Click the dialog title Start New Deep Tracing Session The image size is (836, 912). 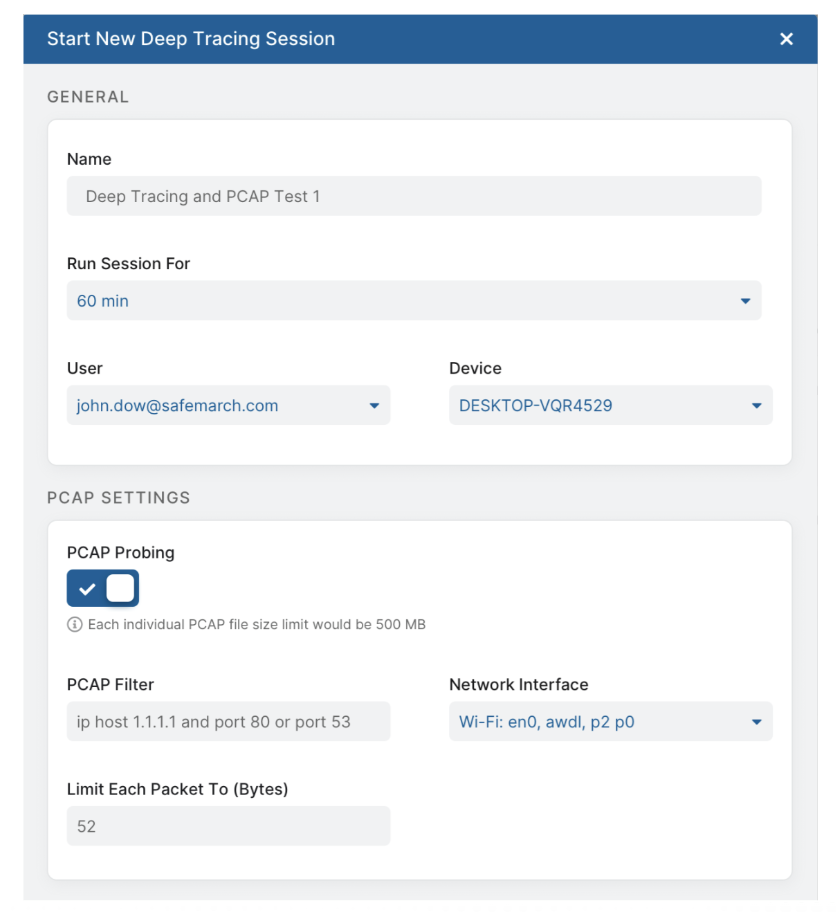[191, 39]
